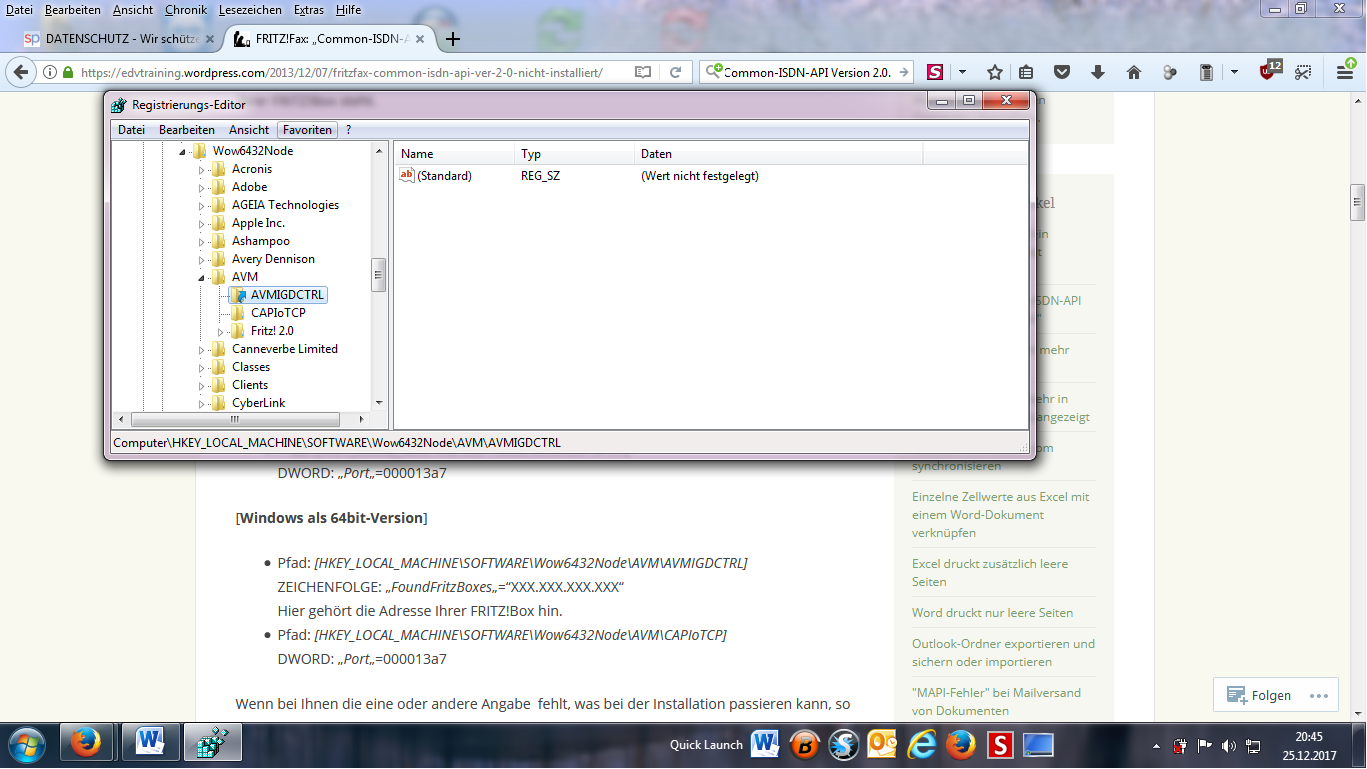Open the Lesezeichen menu in Firefox
The image size is (1367, 769).
point(251,9)
